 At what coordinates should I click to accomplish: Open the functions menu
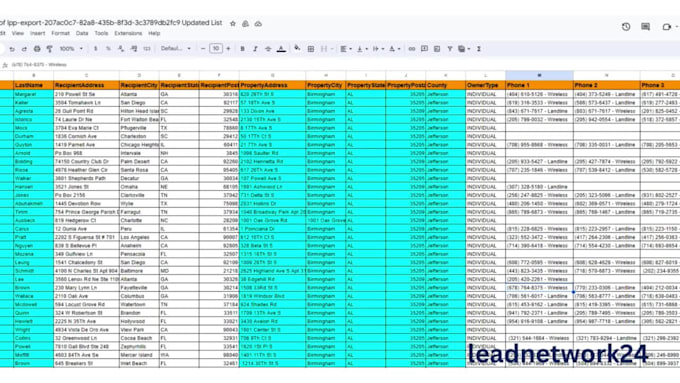pyautogui.click(x=479, y=49)
